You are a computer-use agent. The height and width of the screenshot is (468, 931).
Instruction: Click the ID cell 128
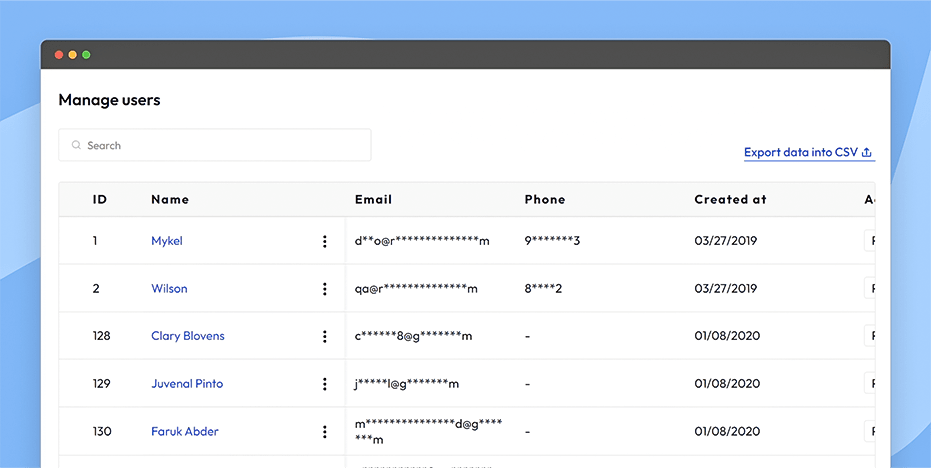(102, 336)
